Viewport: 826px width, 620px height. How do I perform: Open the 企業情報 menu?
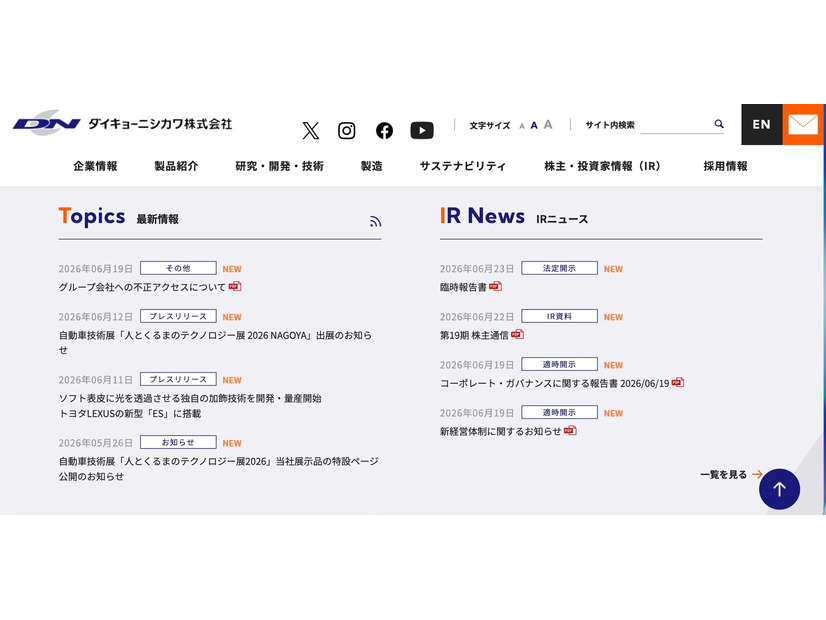pyautogui.click(x=95, y=166)
